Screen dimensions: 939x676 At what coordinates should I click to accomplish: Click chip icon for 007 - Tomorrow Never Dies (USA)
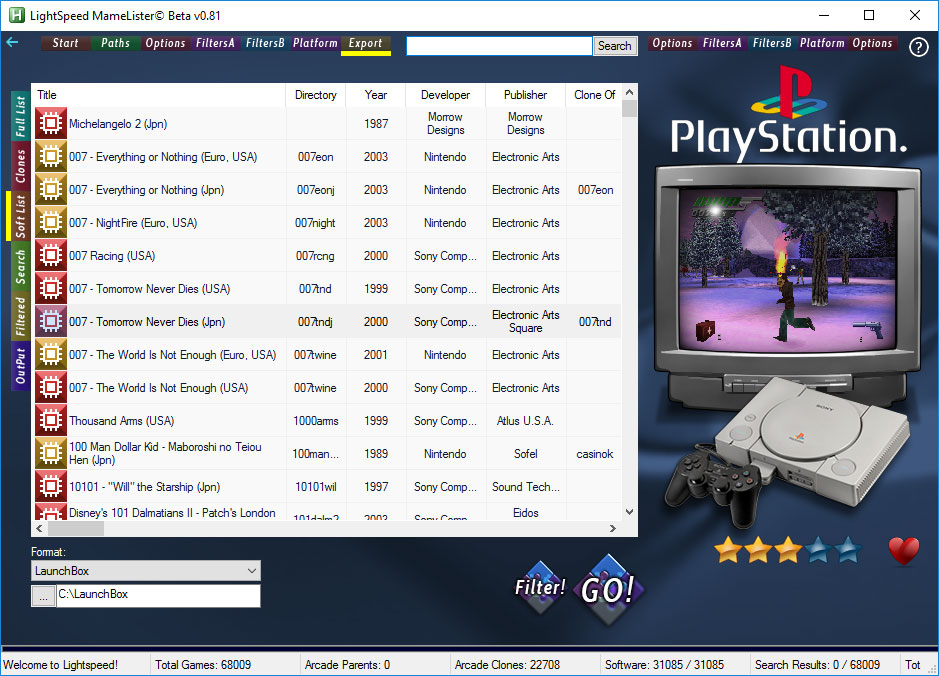51,288
